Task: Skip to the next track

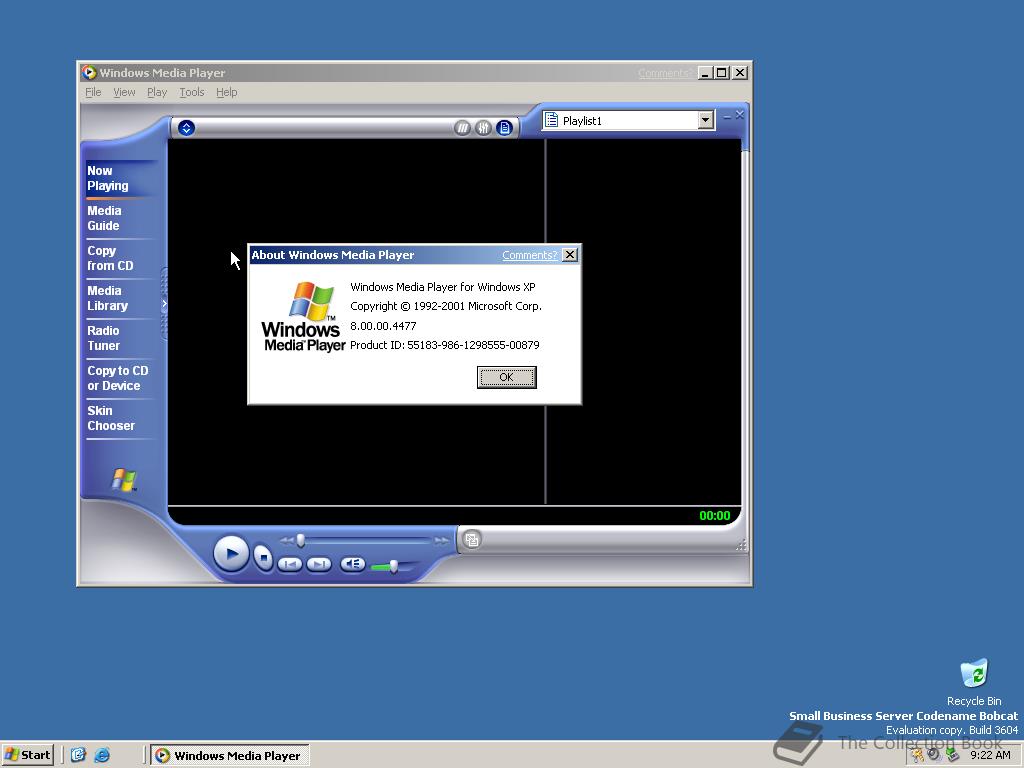Action: (319, 564)
